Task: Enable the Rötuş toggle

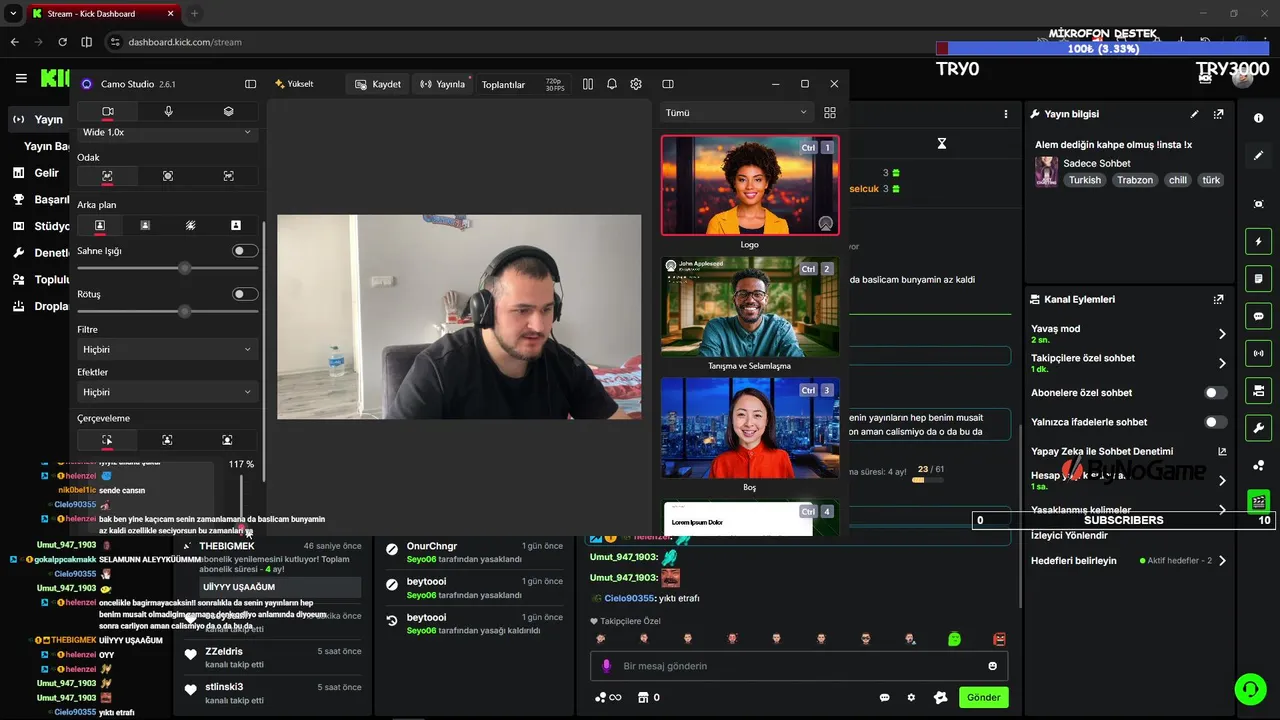Action: point(245,294)
